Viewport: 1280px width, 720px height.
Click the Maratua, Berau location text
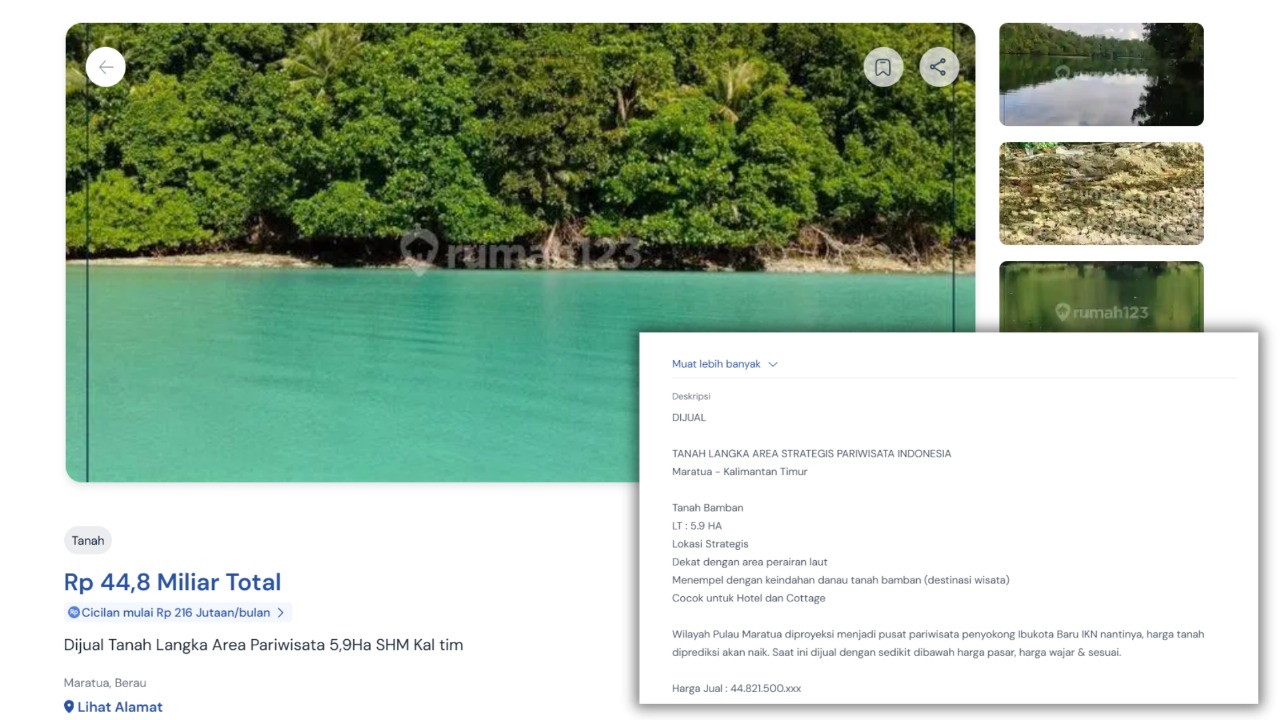(105, 683)
